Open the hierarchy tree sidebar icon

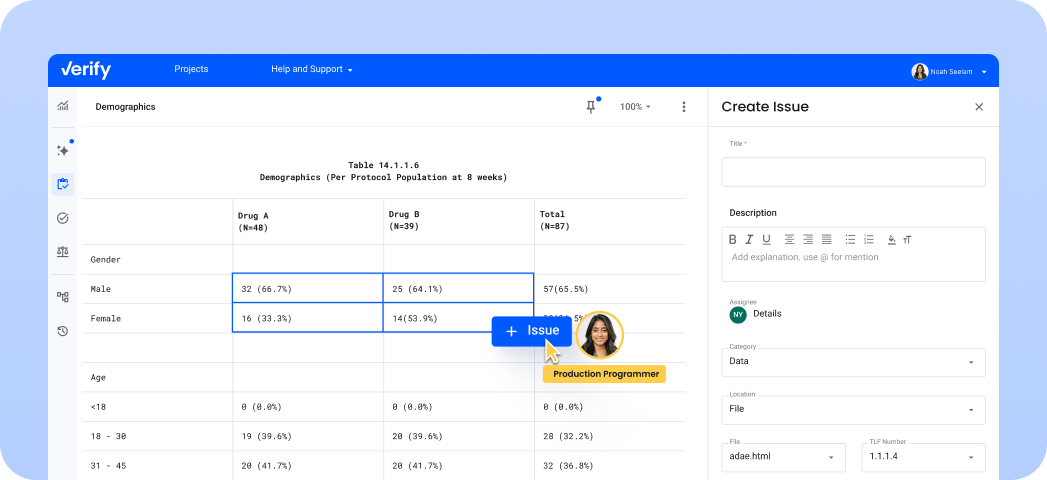[x=63, y=297]
